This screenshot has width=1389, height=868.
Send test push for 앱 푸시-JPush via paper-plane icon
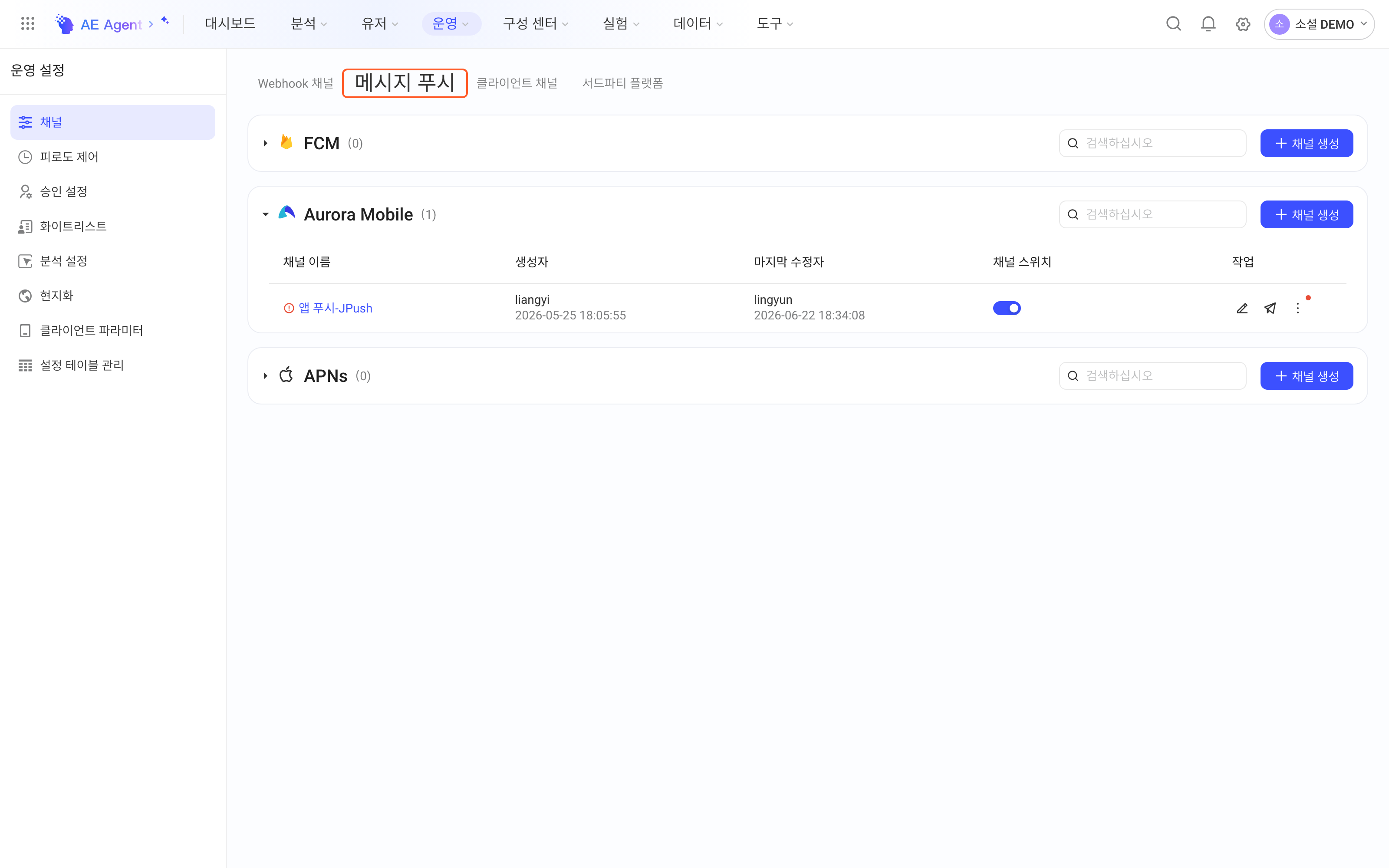pos(1270,308)
